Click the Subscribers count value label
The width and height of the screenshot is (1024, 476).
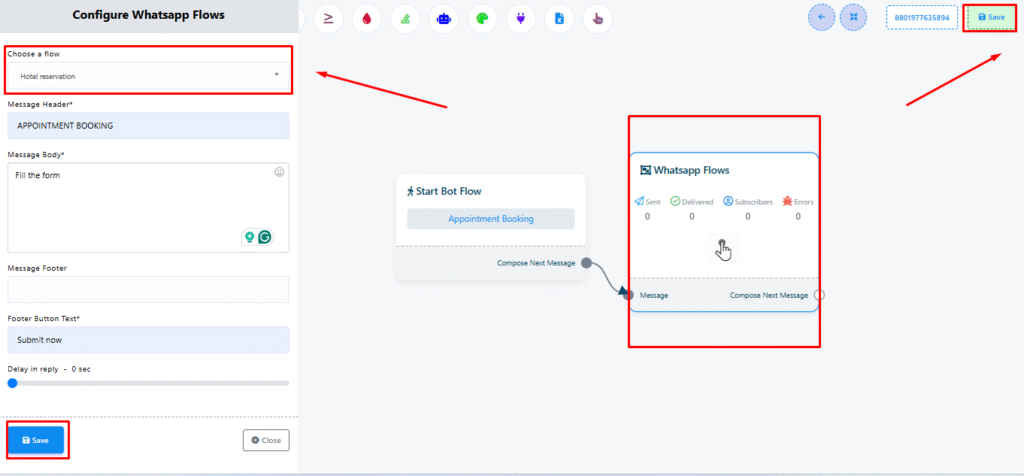pyautogui.click(x=748, y=216)
